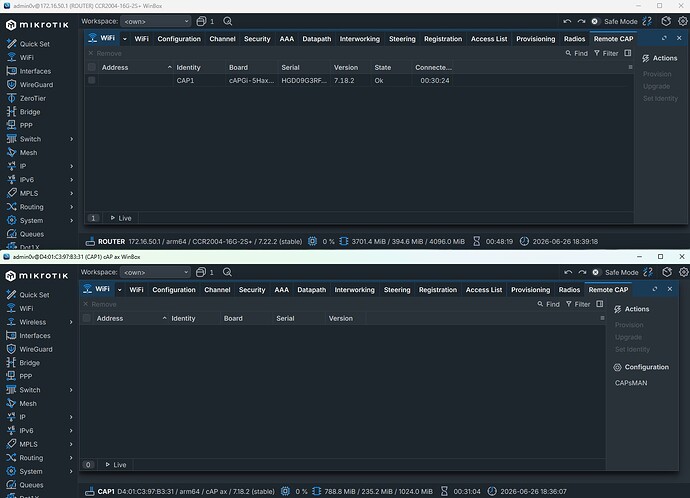
Task: Switch to the Provisioning tab in ROUTER
Action: pos(536,39)
